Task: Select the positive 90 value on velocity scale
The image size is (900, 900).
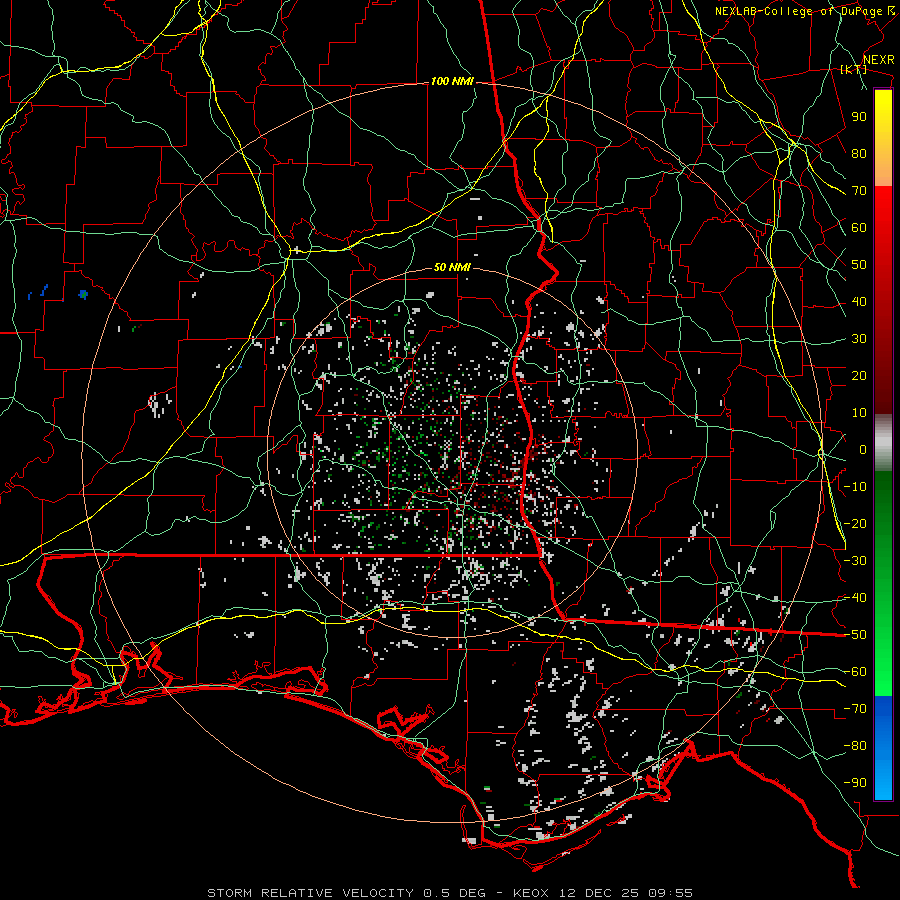Action: pyautogui.click(x=859, y=117)
